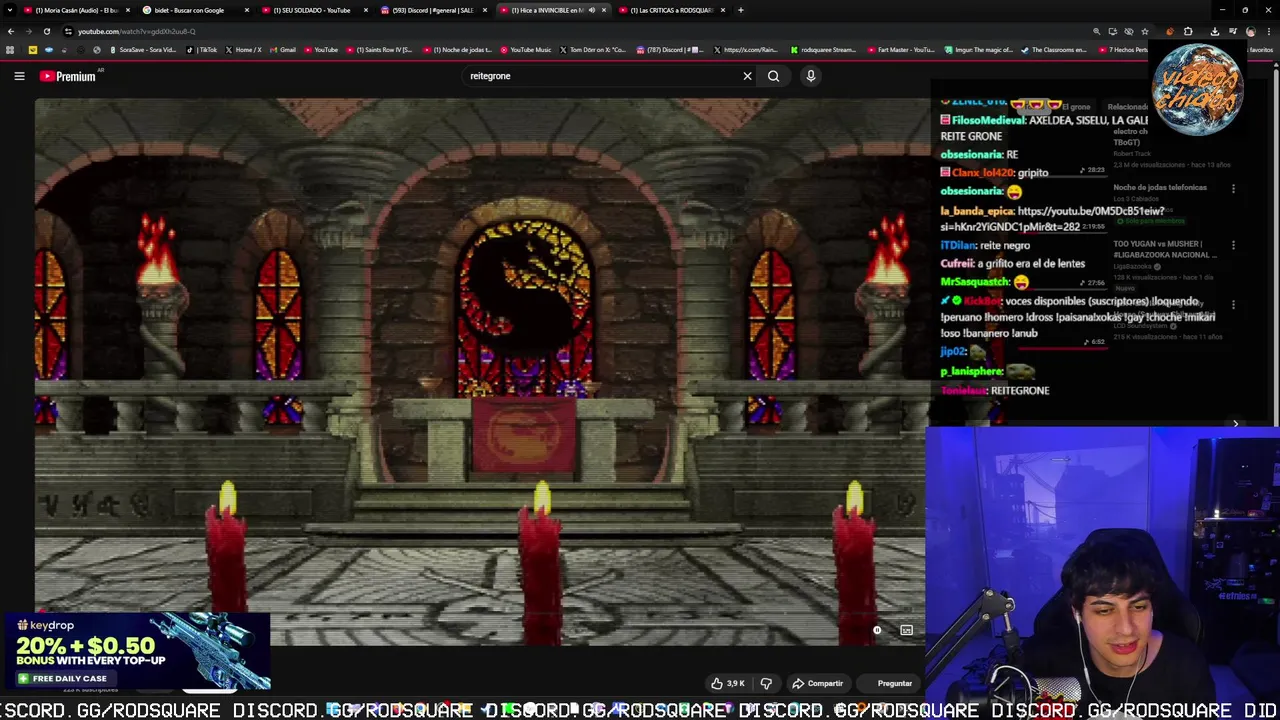Click the Mortal Kombat video player
1280x720 pixels.
point(480,370)
